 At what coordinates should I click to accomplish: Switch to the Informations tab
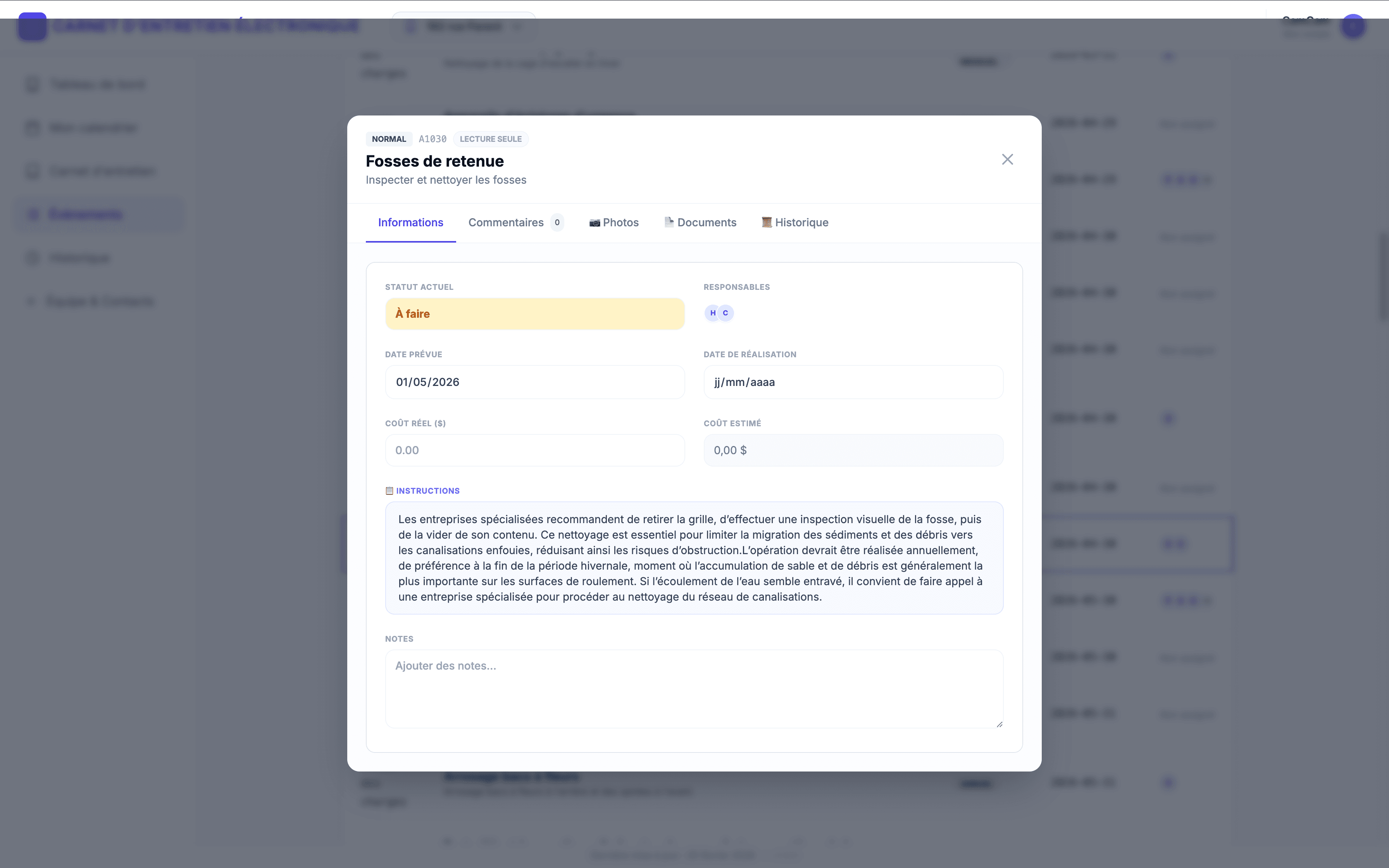(x=410, y=223)
